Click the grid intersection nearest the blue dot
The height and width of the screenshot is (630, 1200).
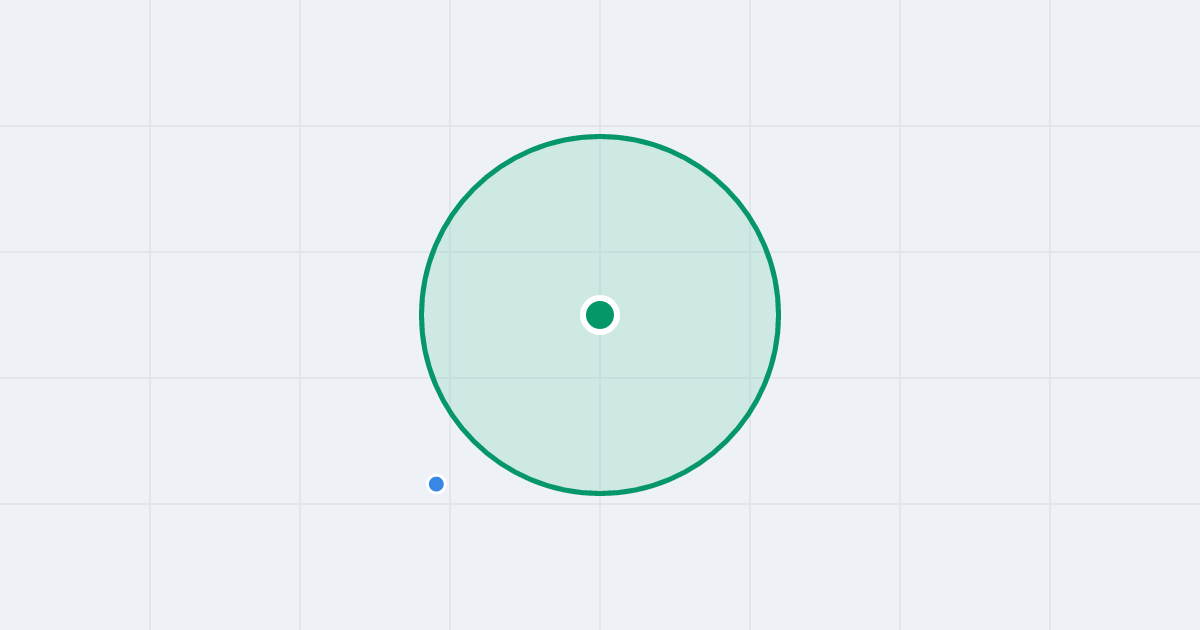(x=450, y=504)
